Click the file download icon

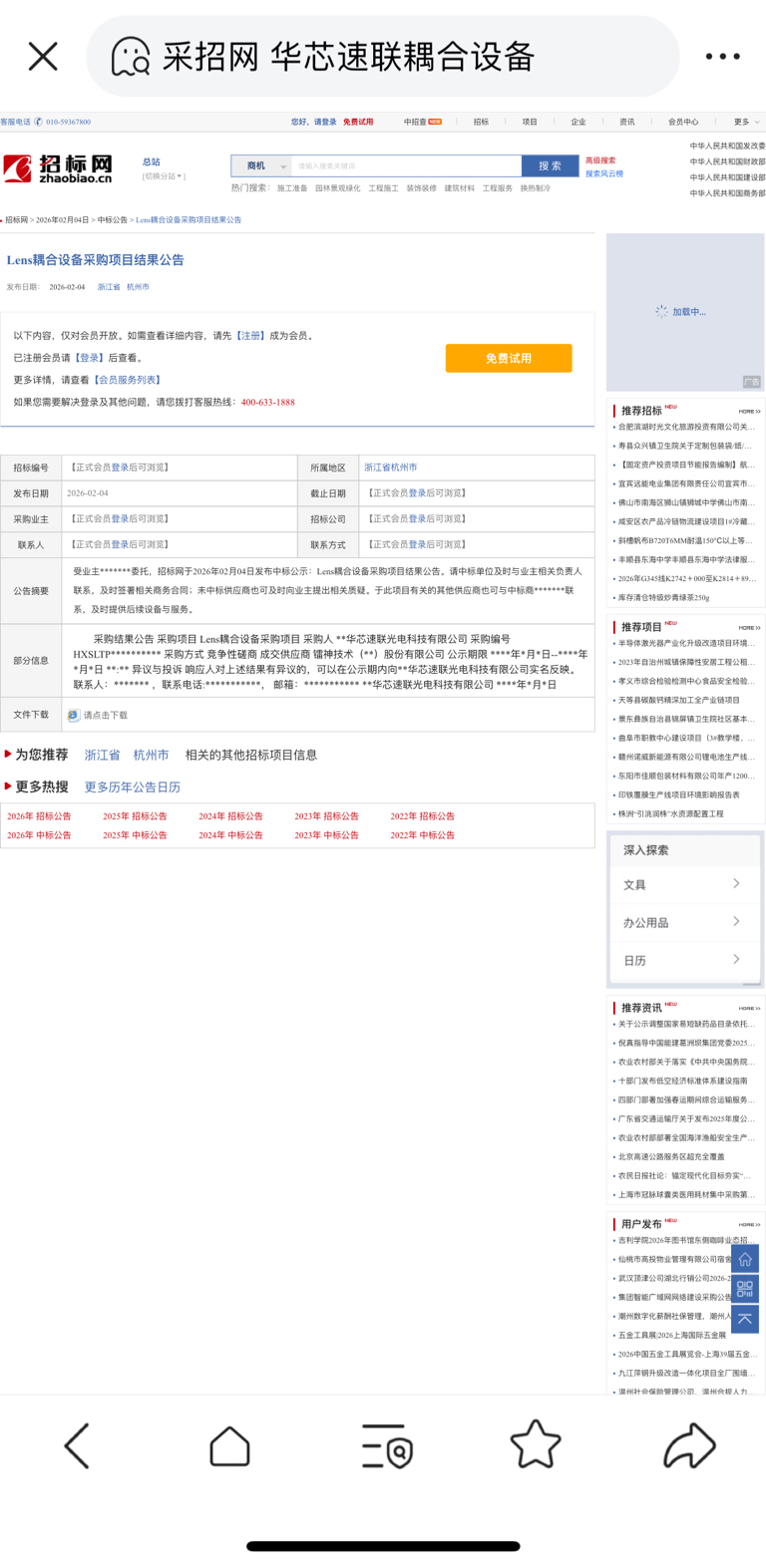pos(73,715)
